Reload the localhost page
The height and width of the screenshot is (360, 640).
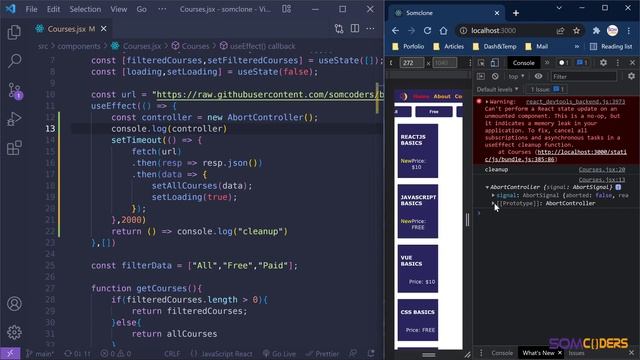pos(427,31)
